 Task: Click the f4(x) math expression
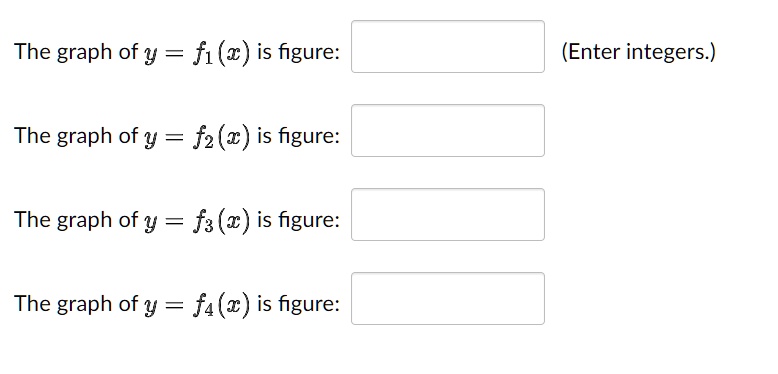tap(221, 305)
